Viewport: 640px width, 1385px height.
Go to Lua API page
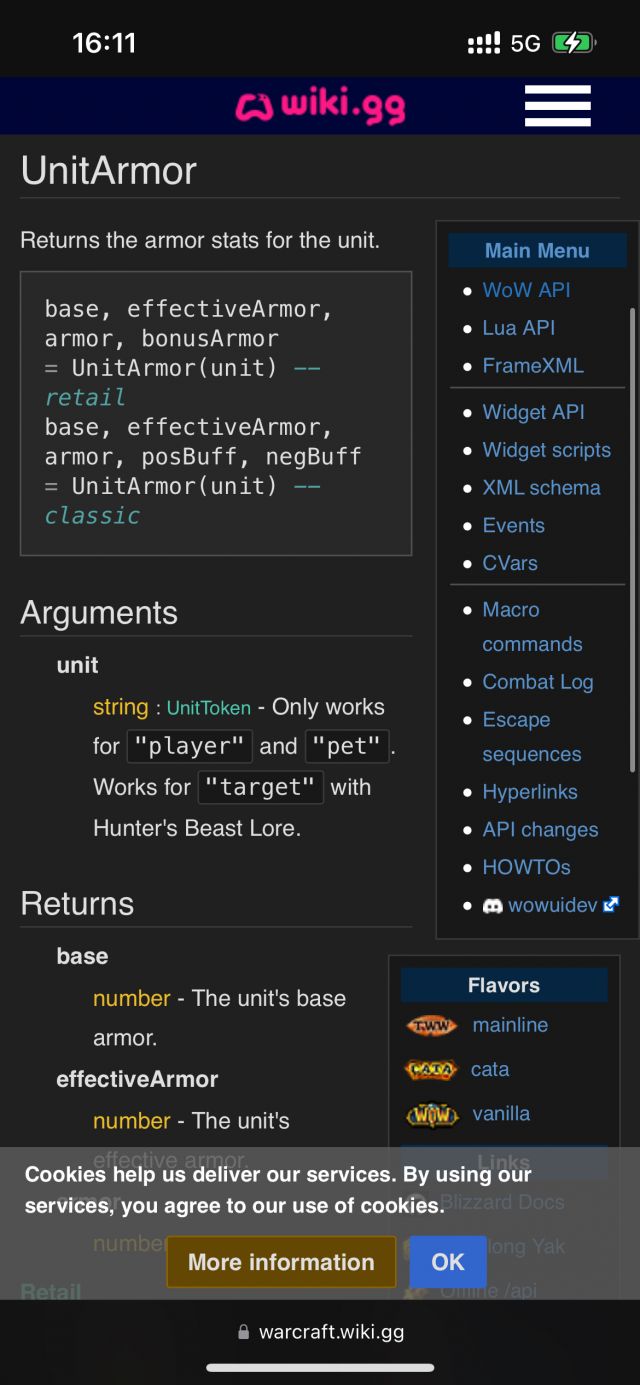518,328
